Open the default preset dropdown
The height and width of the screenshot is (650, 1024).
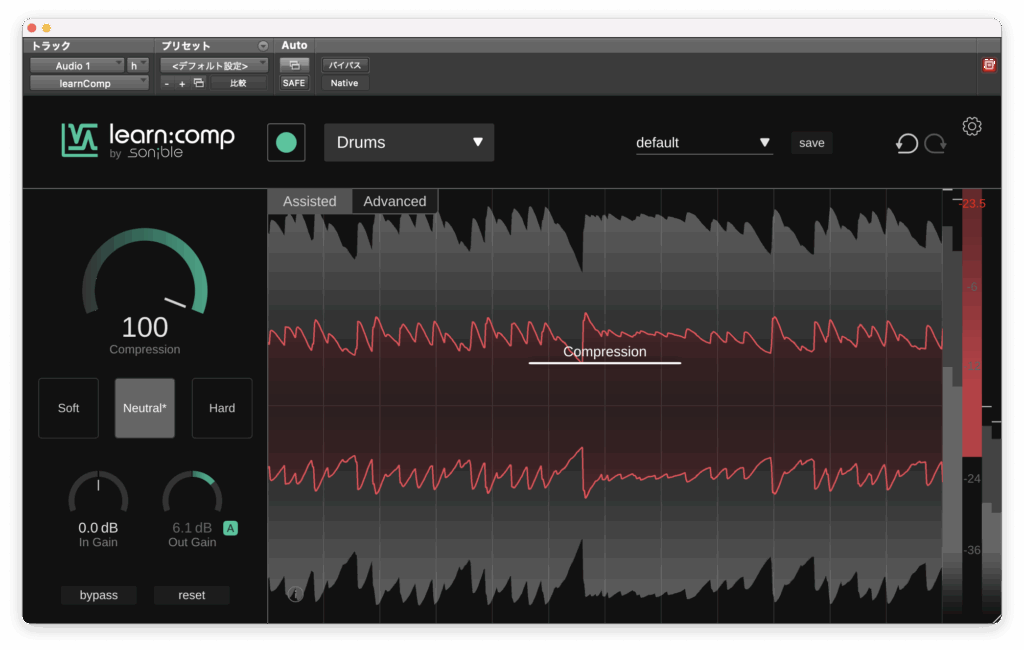tap(704, 142)
